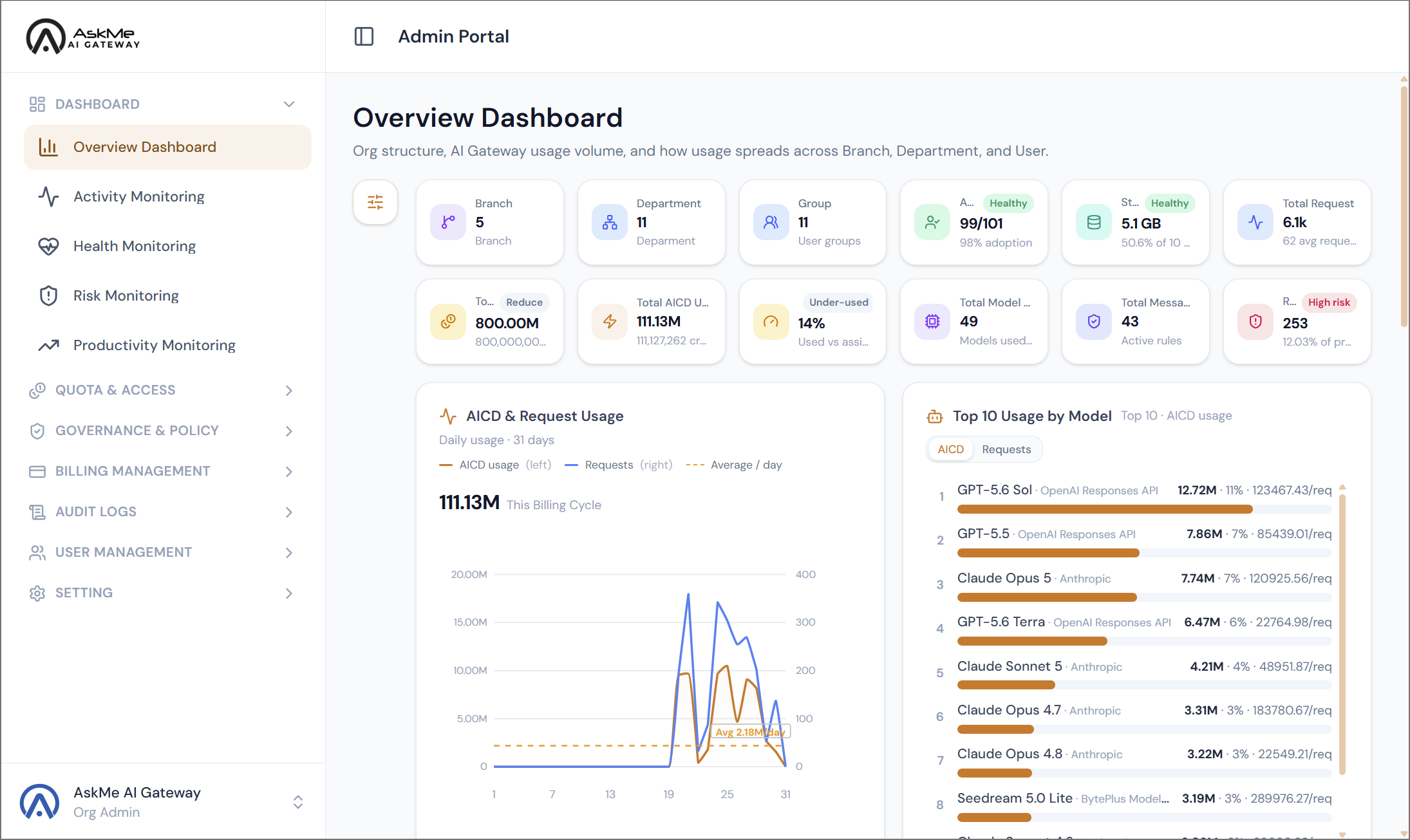The image size is (1410, 840).
Task: Click the Claude Sonnet 5 usage bar
Action: 1144,685
